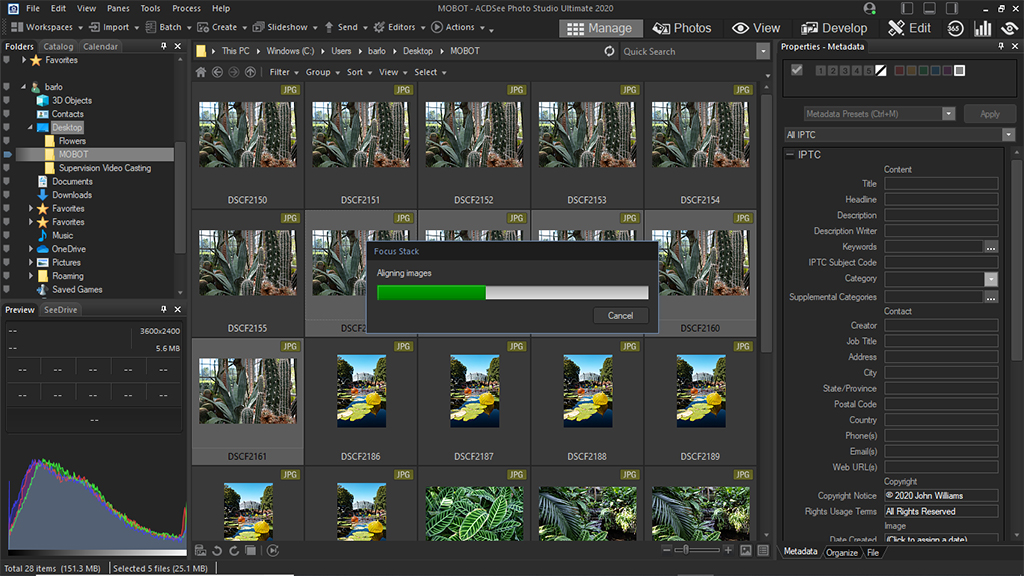
Task: Open the Dashboard bar chart icon
Action: pos(983,28)
